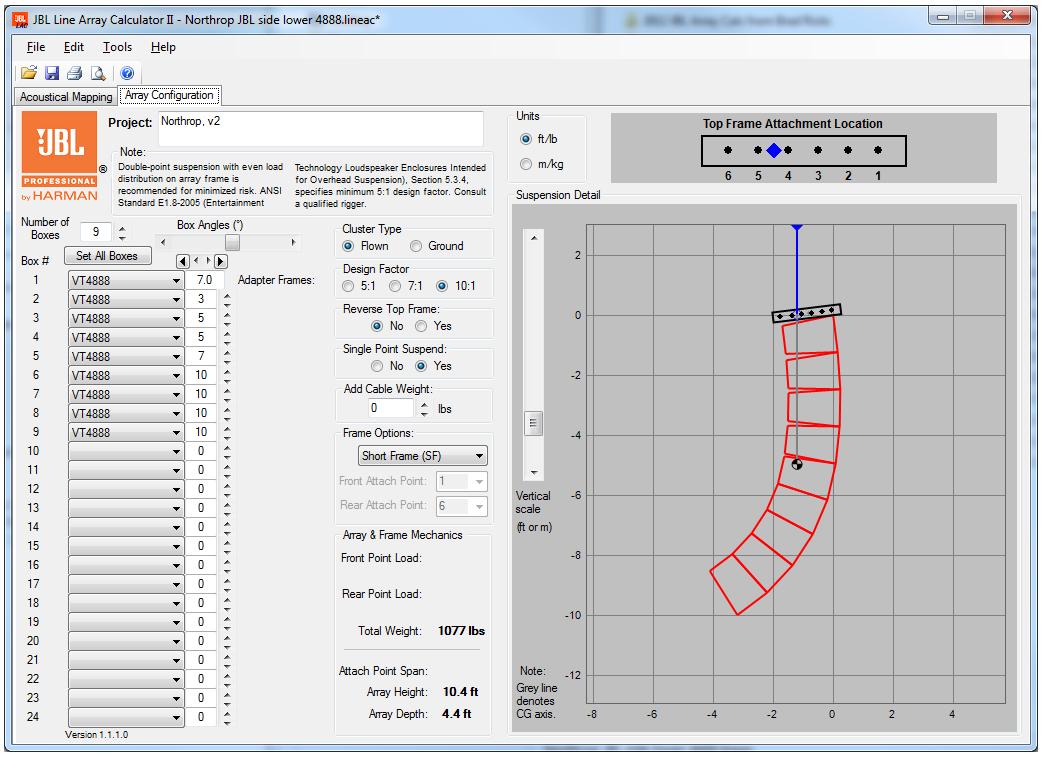1047x763 pixels.
Task: Click the large right arrow button under Box Angles
Action: tap(221, 262)
